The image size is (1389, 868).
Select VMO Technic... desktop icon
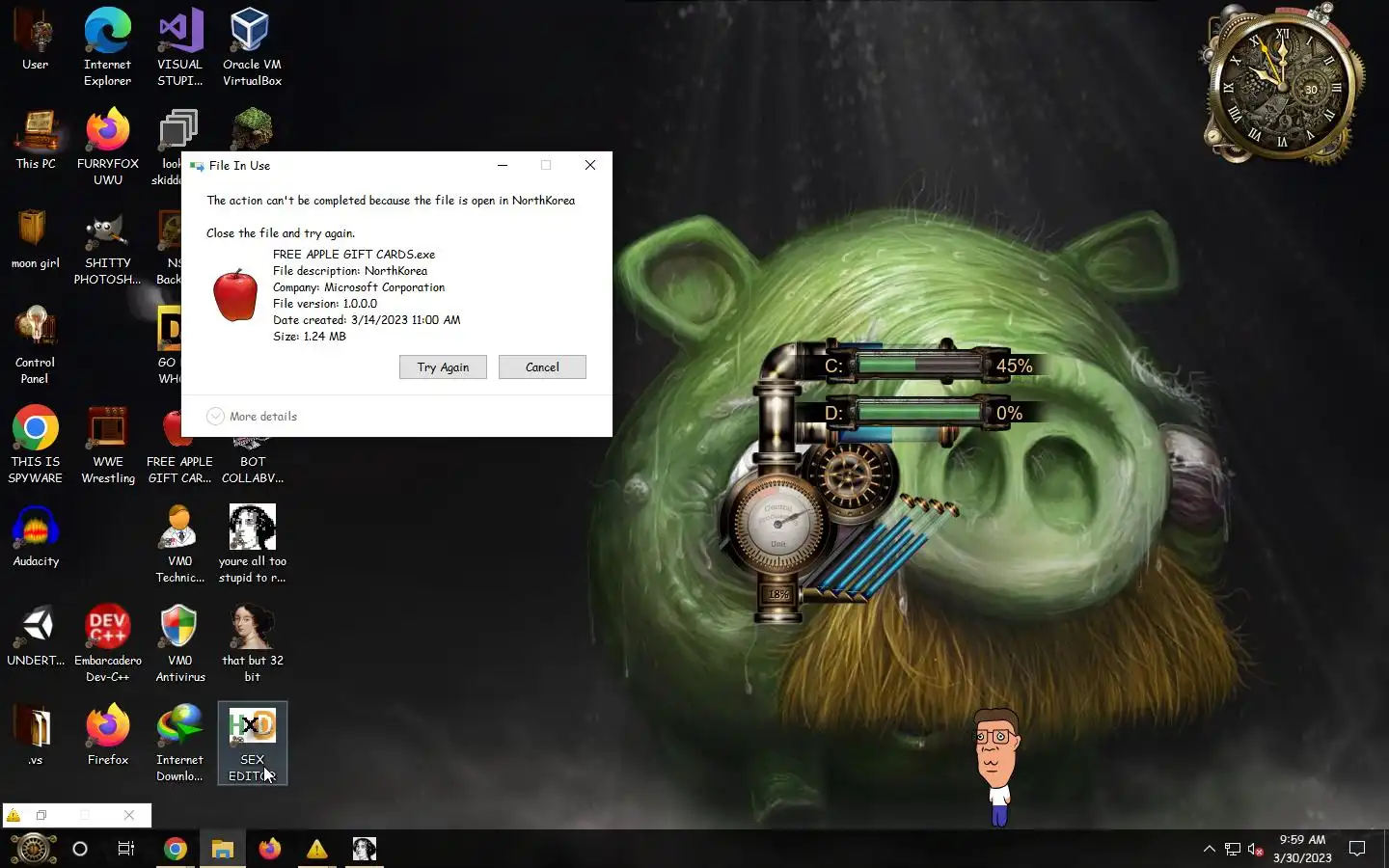pyautogui.click(x=180, y=544)
